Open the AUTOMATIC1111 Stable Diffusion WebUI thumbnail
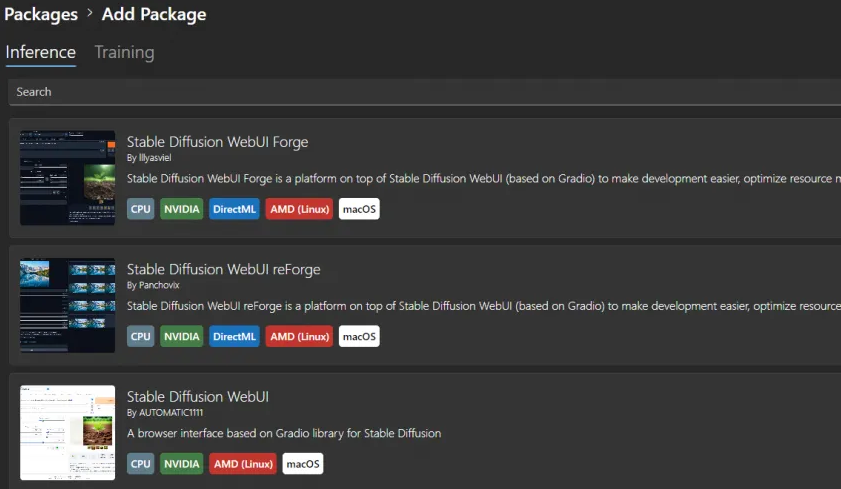The width and height of the screenshot is (841, 489). pyautogui.click(x=68, y=432)
